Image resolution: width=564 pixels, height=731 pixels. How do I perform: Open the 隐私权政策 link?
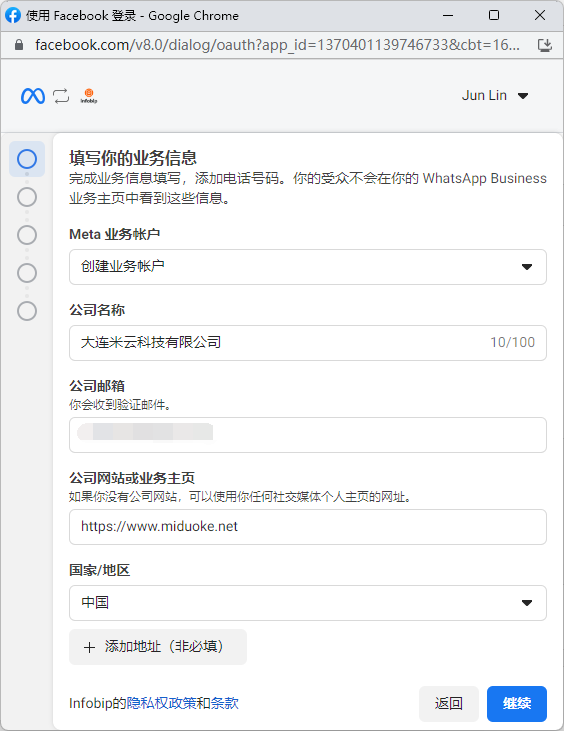click(x=161, y=703)
